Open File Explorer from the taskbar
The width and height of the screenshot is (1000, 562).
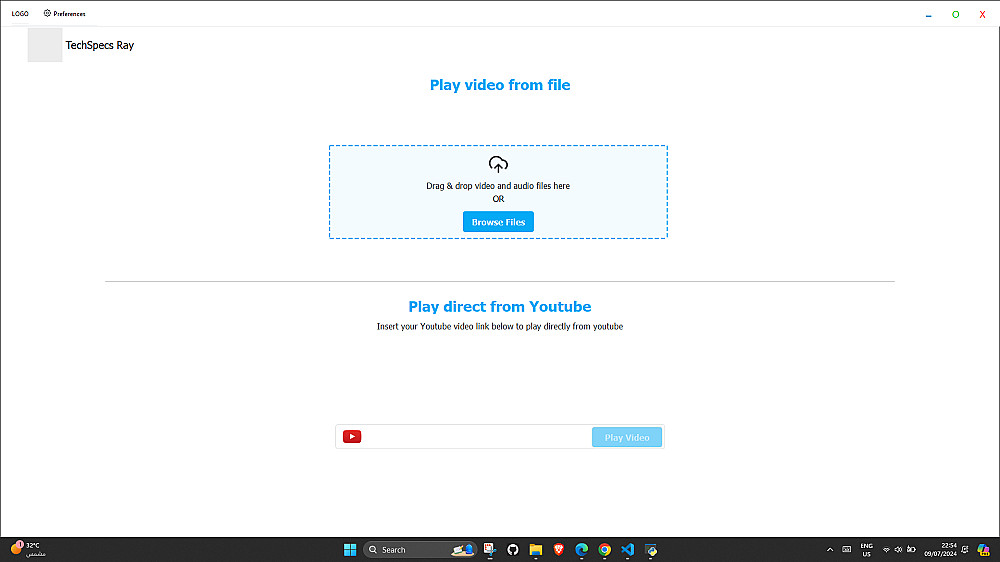coord(536,550)
